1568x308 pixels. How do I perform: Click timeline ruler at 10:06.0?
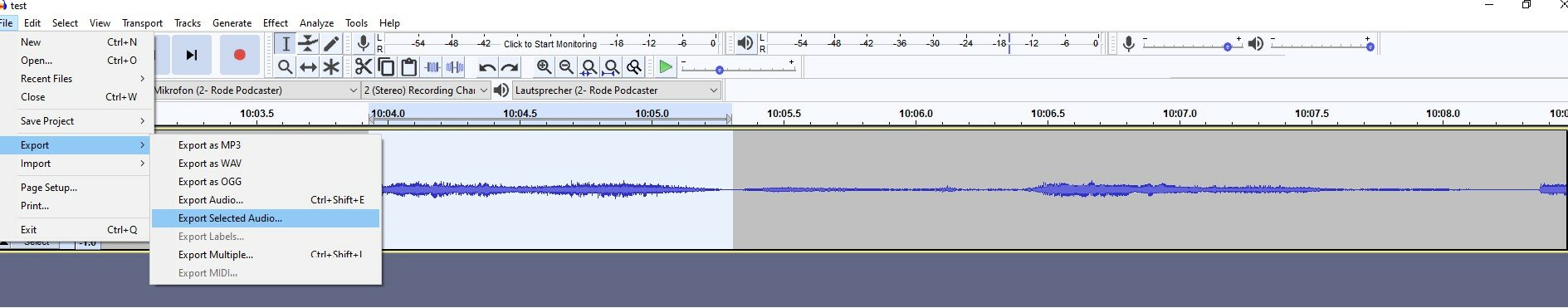tap(916, 114)
